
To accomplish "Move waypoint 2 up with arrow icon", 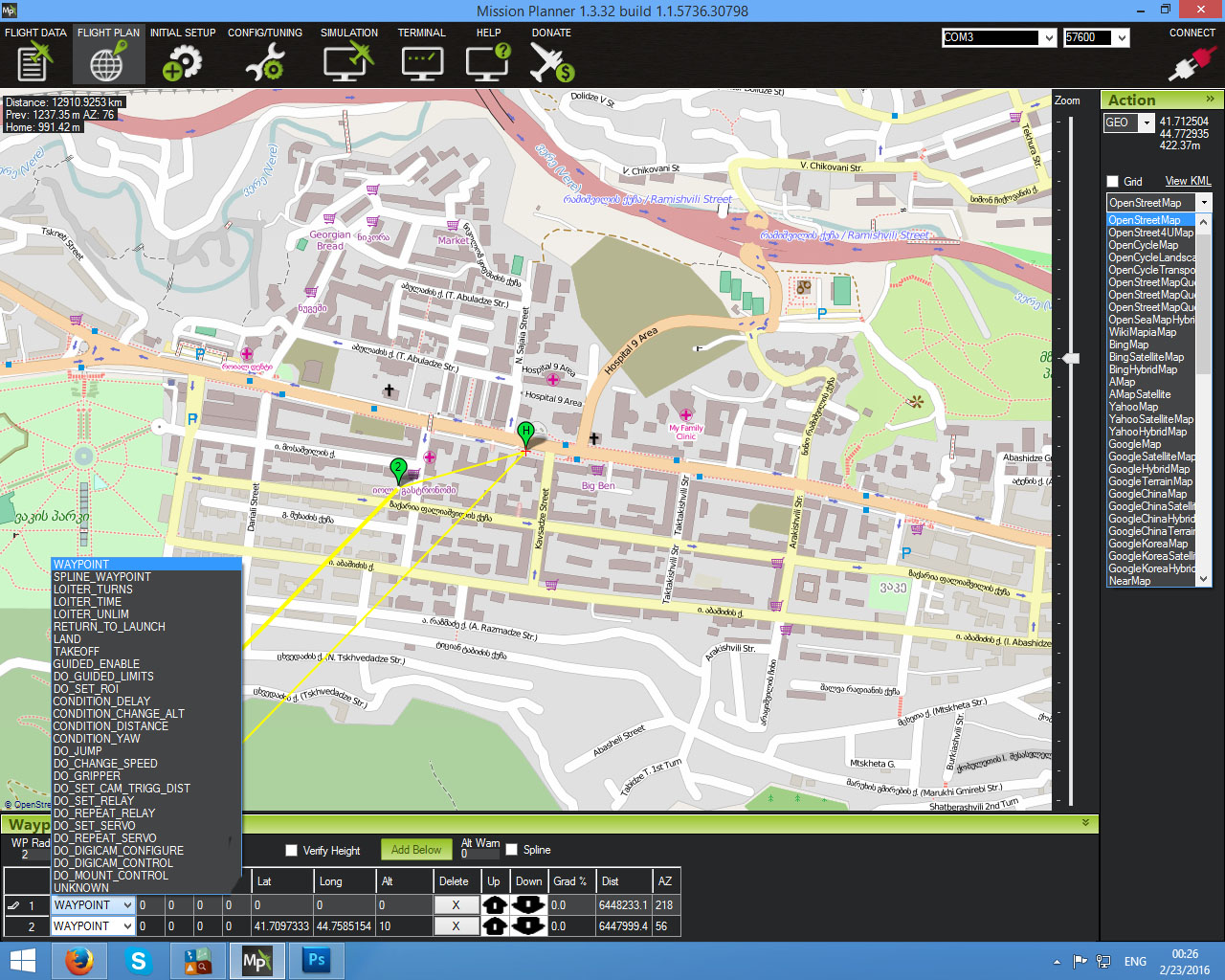I will click(x=494, y=926).
